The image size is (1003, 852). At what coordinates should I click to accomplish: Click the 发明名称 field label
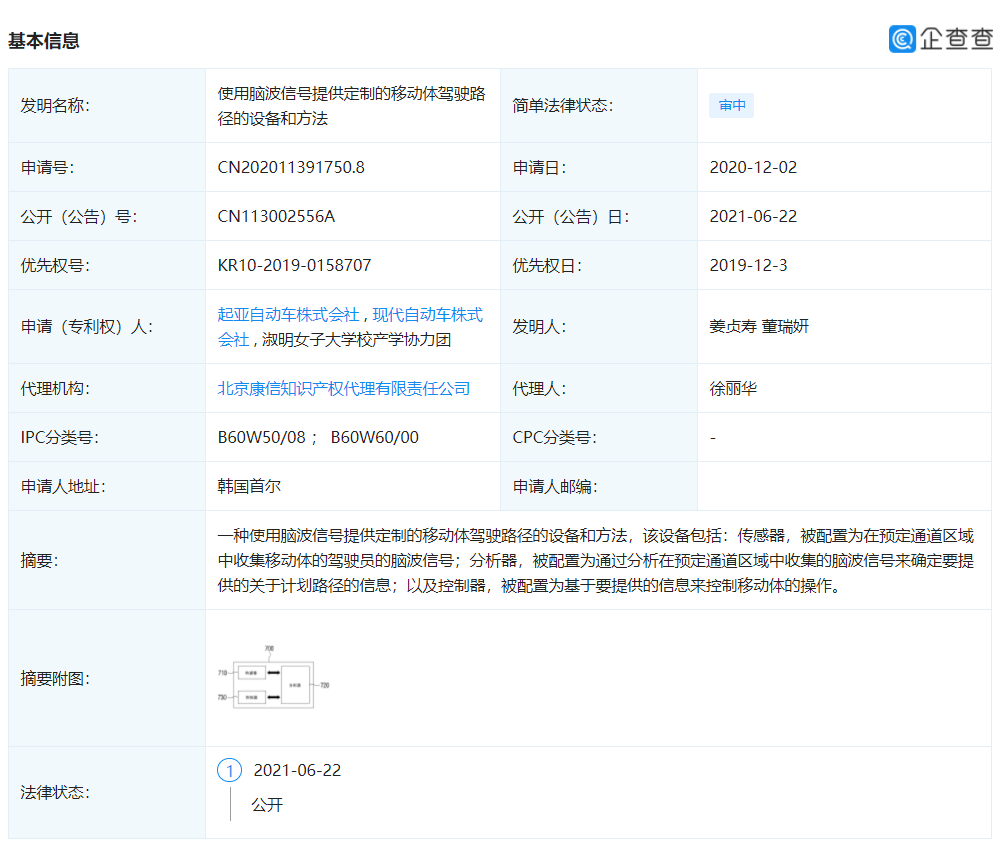click(55, 106)
